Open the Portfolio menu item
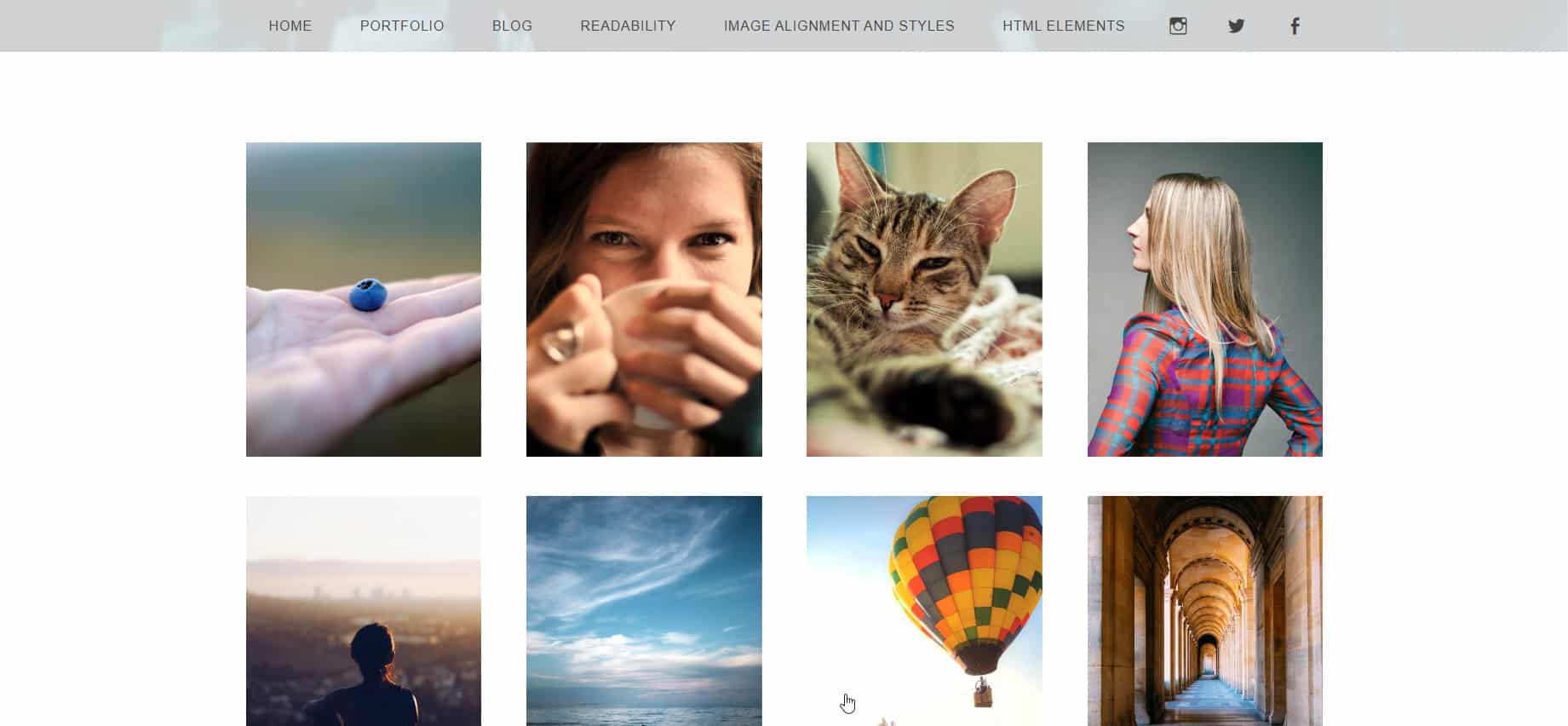The image size is (1568, 726). tap(402, 26)
